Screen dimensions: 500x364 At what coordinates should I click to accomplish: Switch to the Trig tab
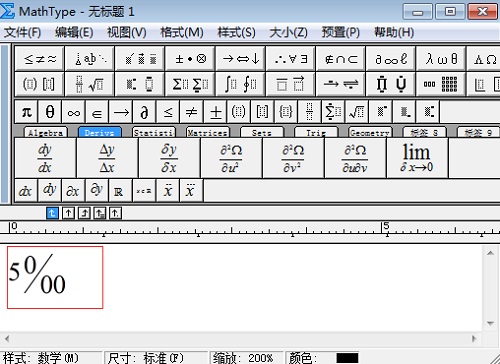click(x=316, y=132)
